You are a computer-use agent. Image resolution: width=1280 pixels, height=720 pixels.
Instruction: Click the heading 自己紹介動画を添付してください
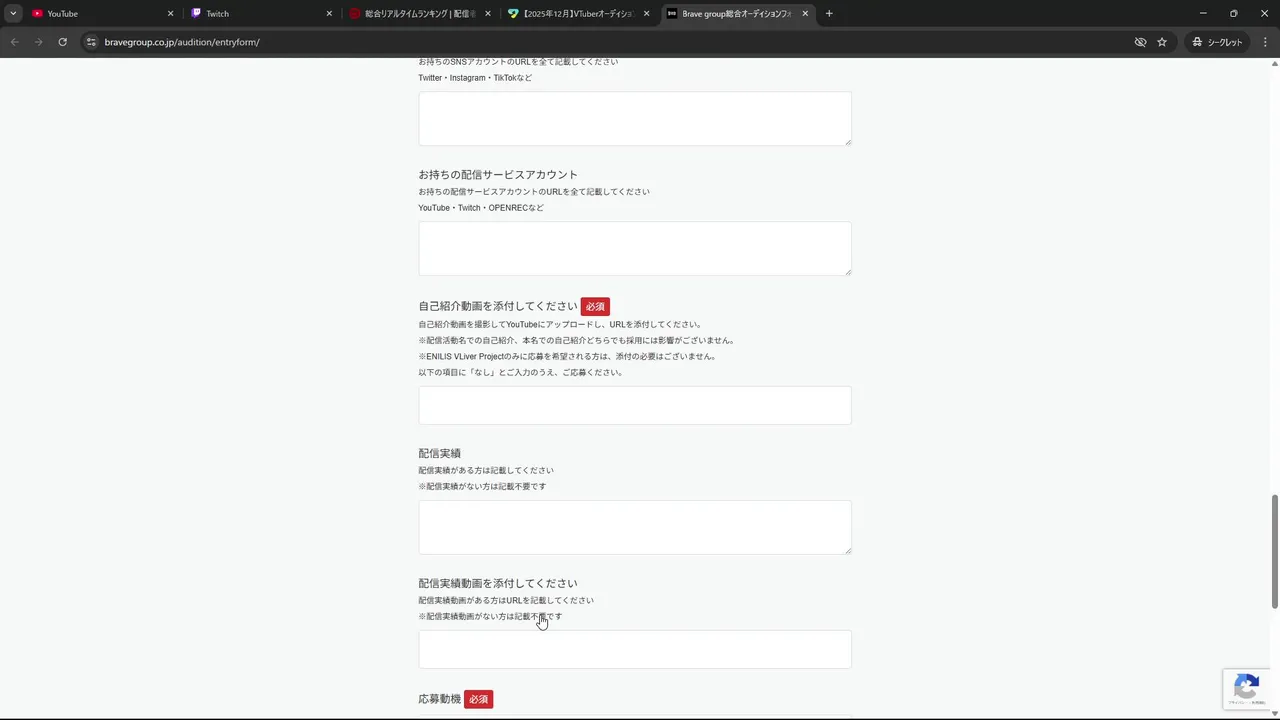[498, 307]
